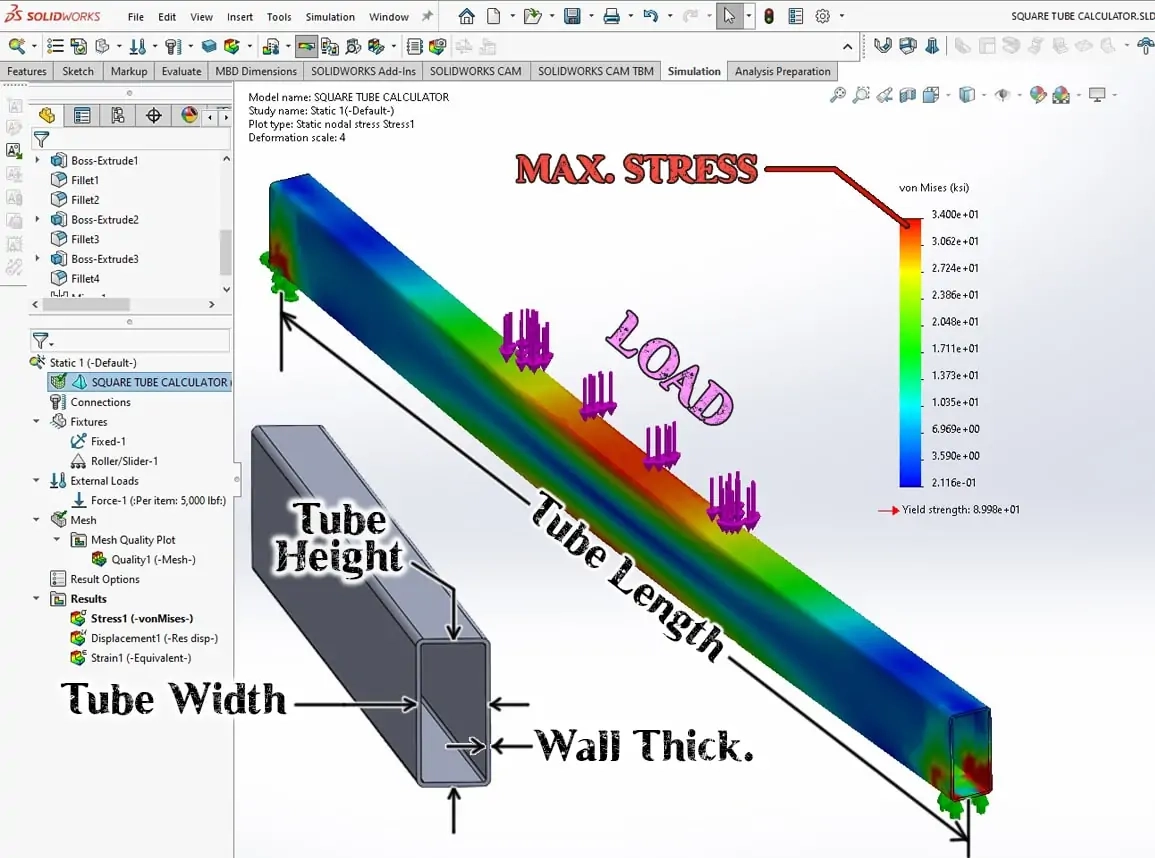Switch to the Evaluate tab
1155x858 pixels.
(x=181, y=71)
